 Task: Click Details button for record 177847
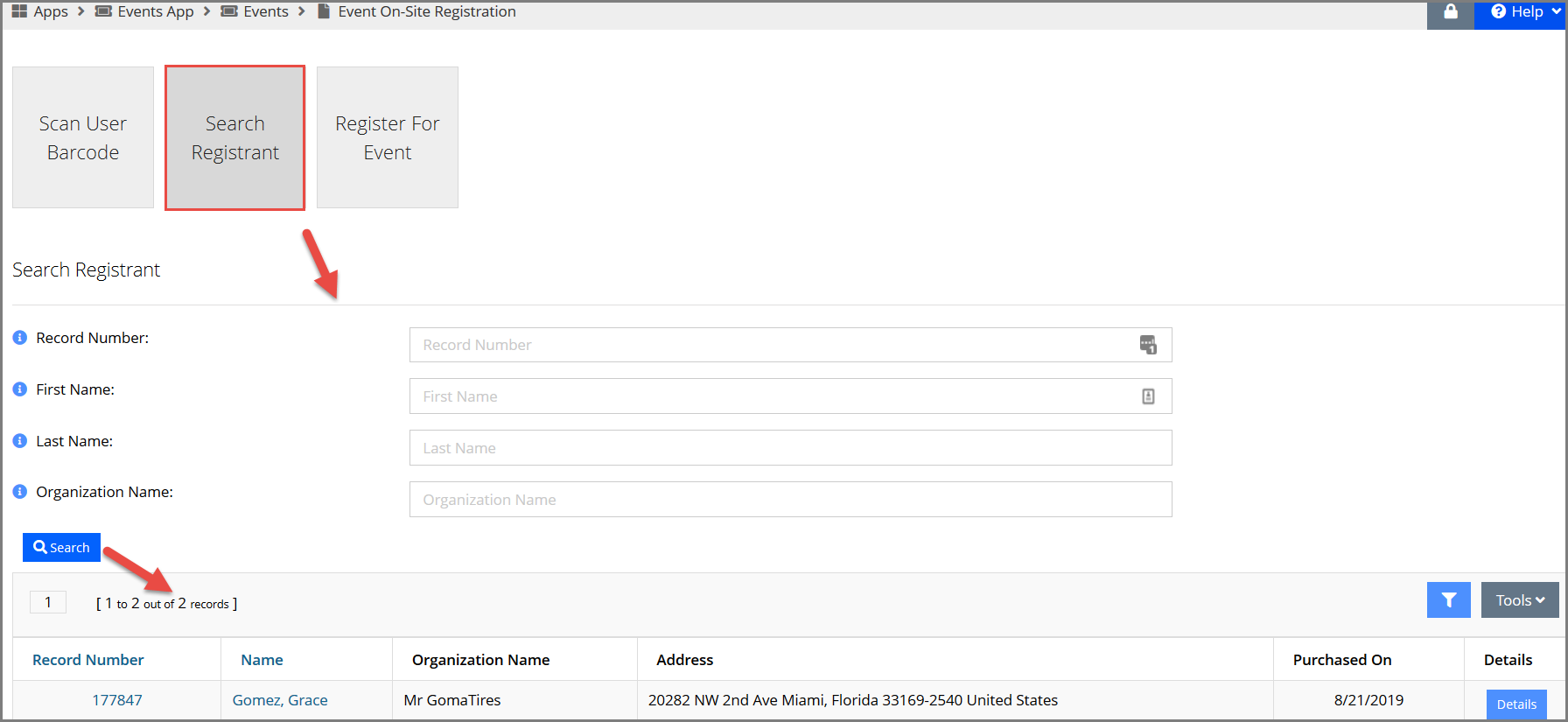(x=1516, y=704)
